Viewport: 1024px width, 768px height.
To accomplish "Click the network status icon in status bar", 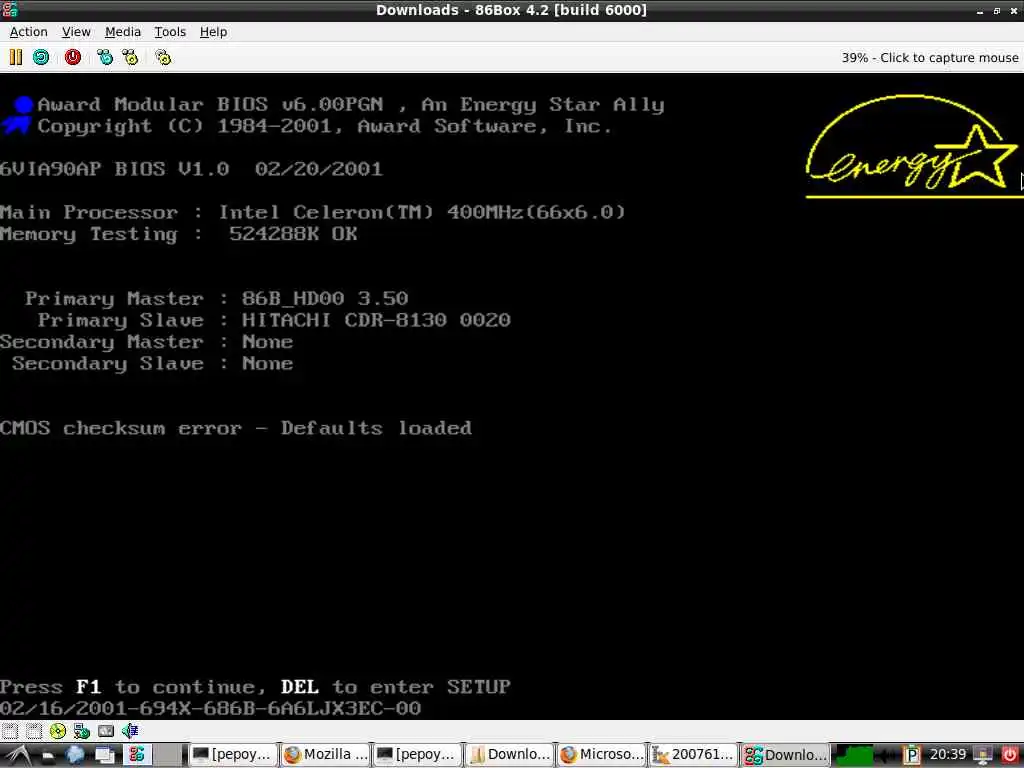I will click(82, 731).
